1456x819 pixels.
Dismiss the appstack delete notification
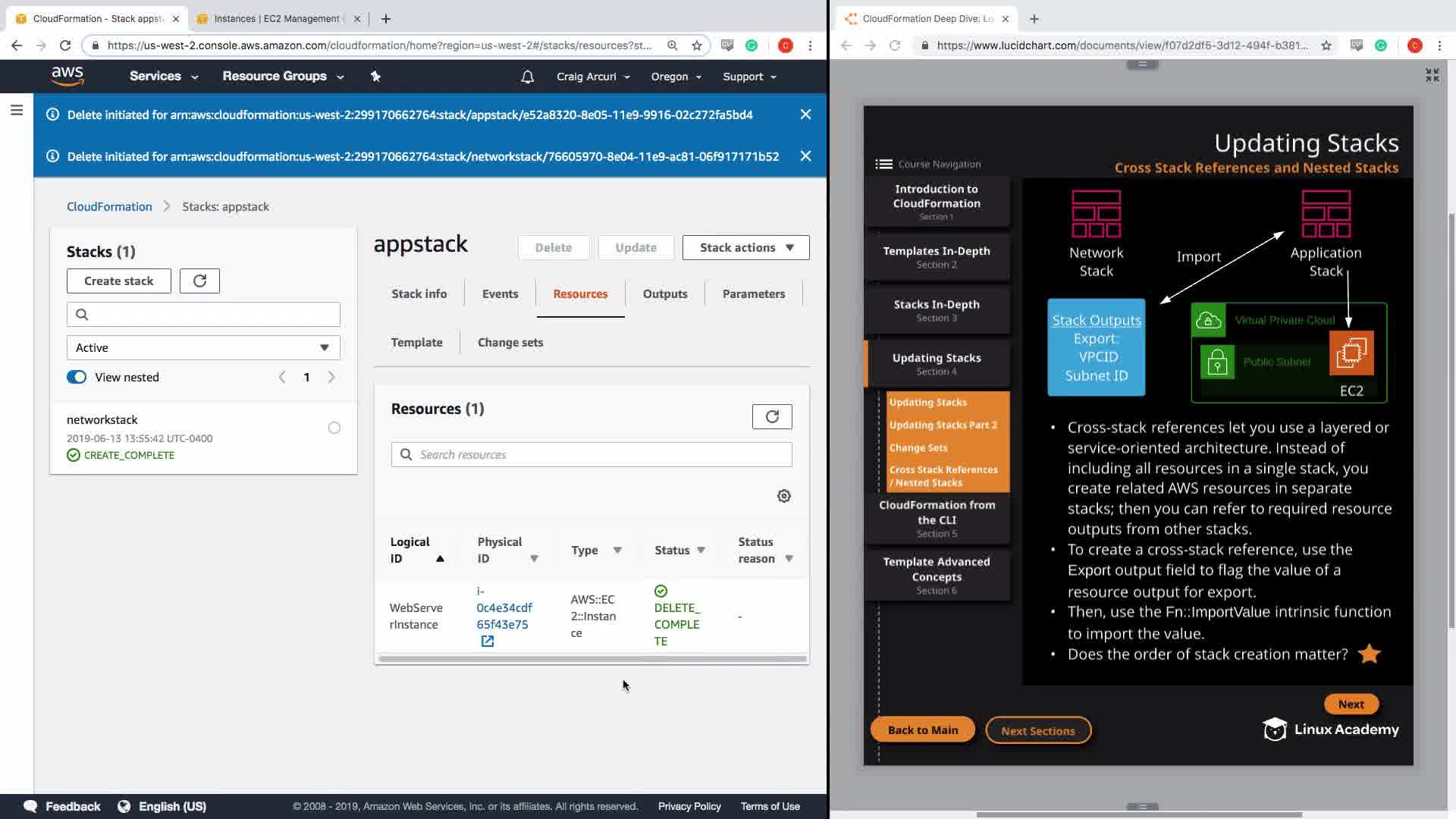(x=805, y=115)
